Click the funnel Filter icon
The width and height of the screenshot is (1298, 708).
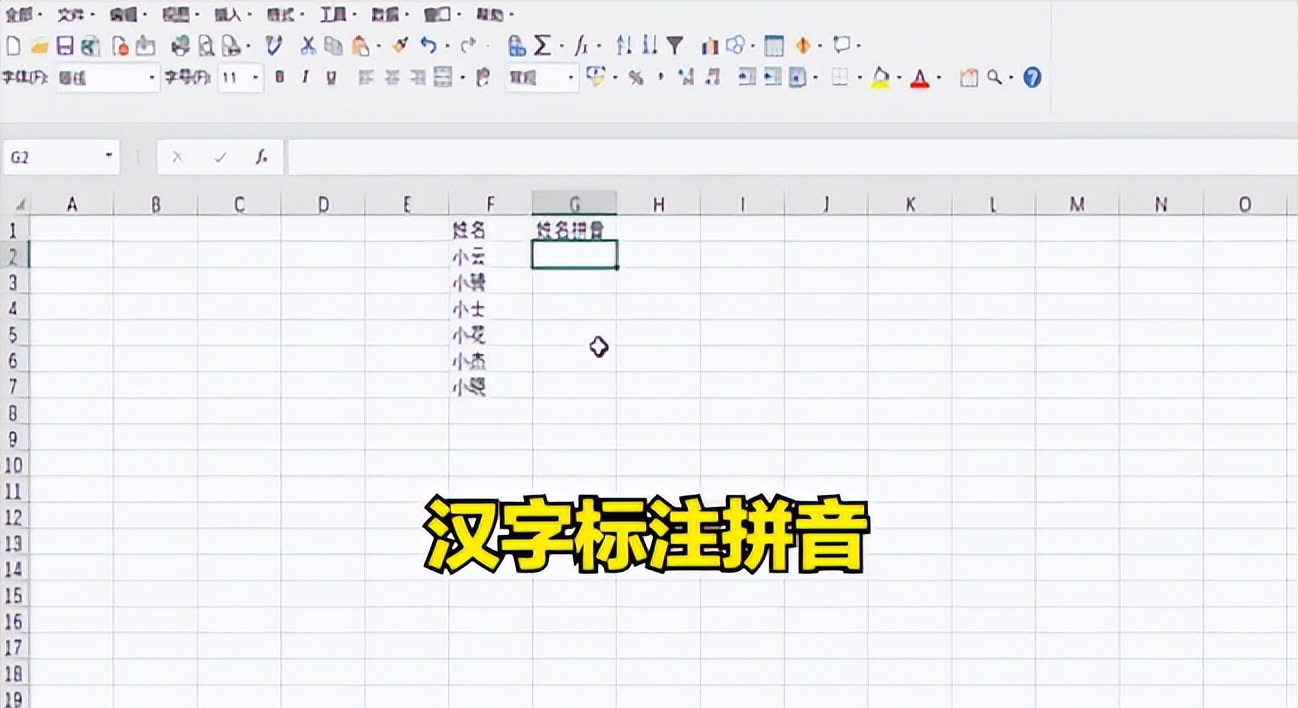click(x=675, y=46)
